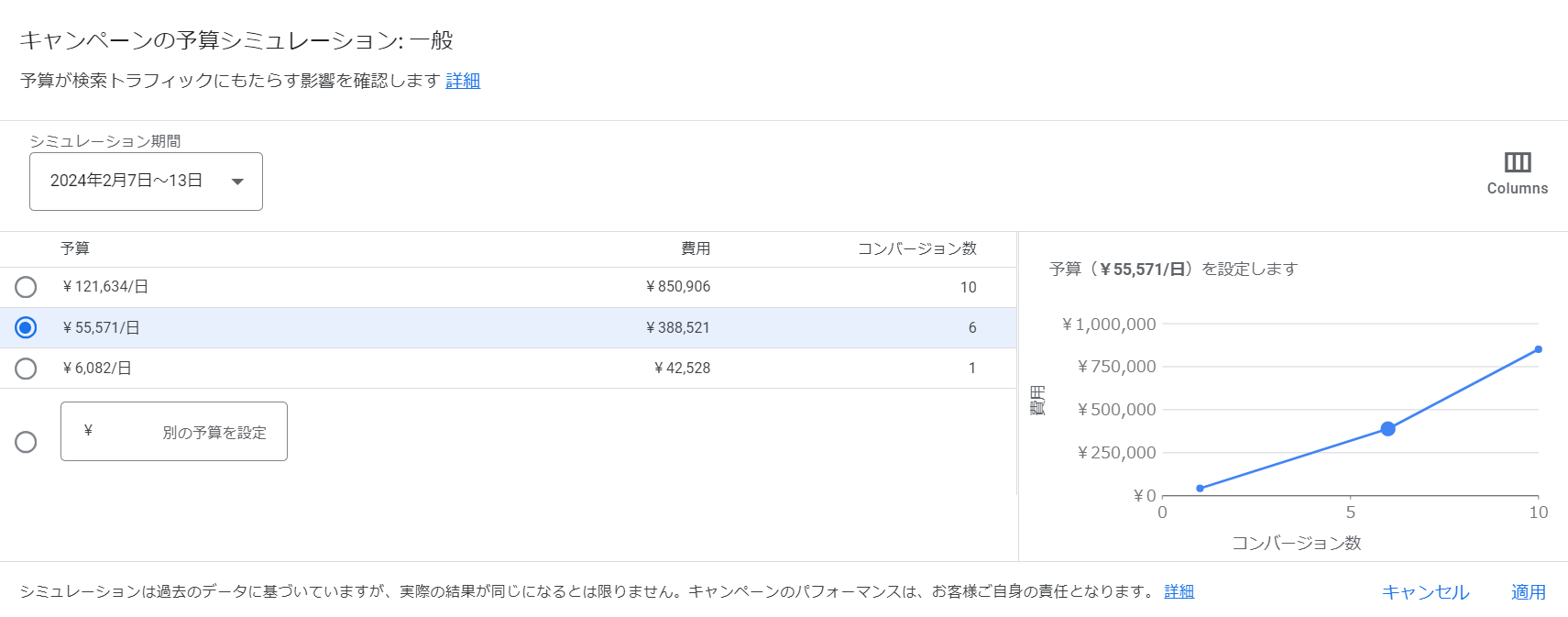Open the 詳細 link under the title
This screenshot has width=1568, height=617.
click(463, 81)
